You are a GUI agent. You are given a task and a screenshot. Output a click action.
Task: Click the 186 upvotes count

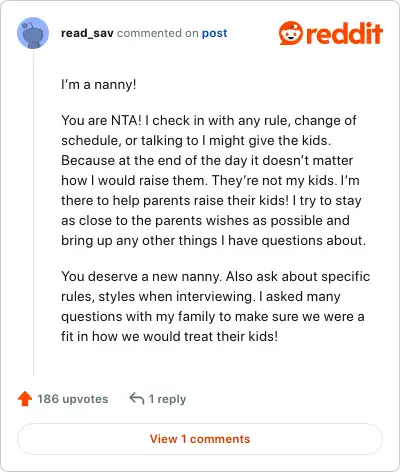(x=73, y=399)
